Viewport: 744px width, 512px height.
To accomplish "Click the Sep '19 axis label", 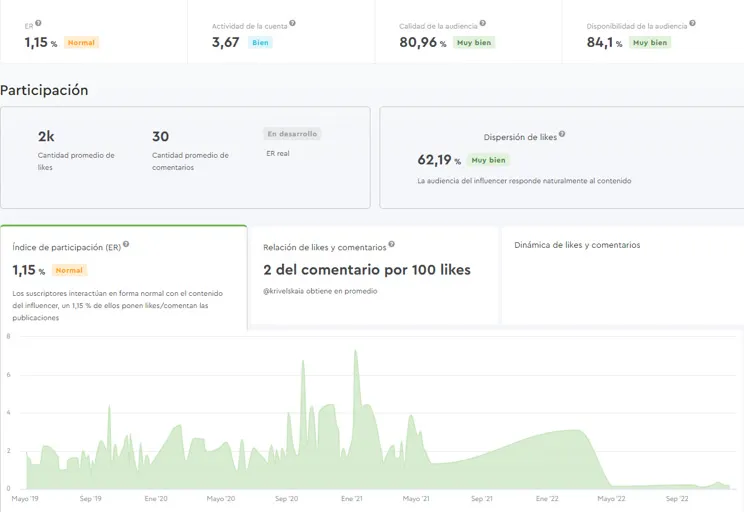I will click(91, 499).
